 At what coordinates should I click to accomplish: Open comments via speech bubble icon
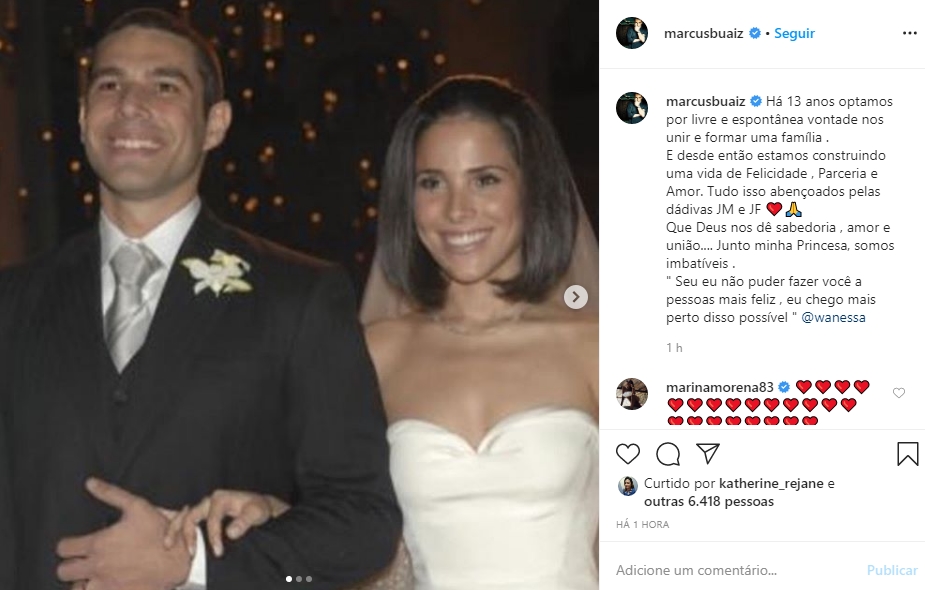click(668, 454)
